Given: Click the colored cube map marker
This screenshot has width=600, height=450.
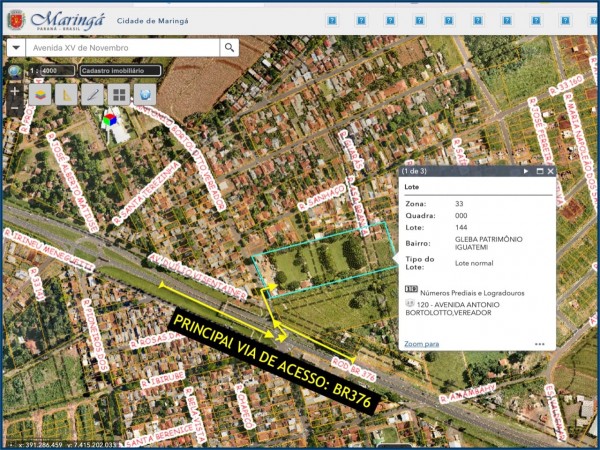Looking at the screenshot, I should pos(109,122).
